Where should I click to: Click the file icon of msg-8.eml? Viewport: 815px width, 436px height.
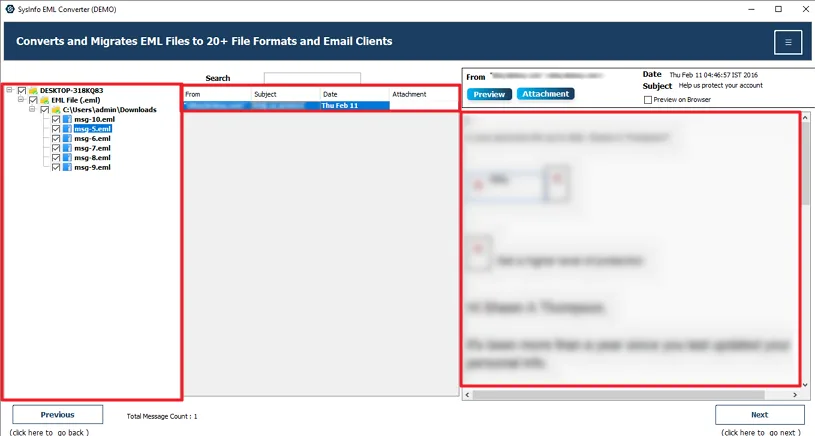[67, 157]
